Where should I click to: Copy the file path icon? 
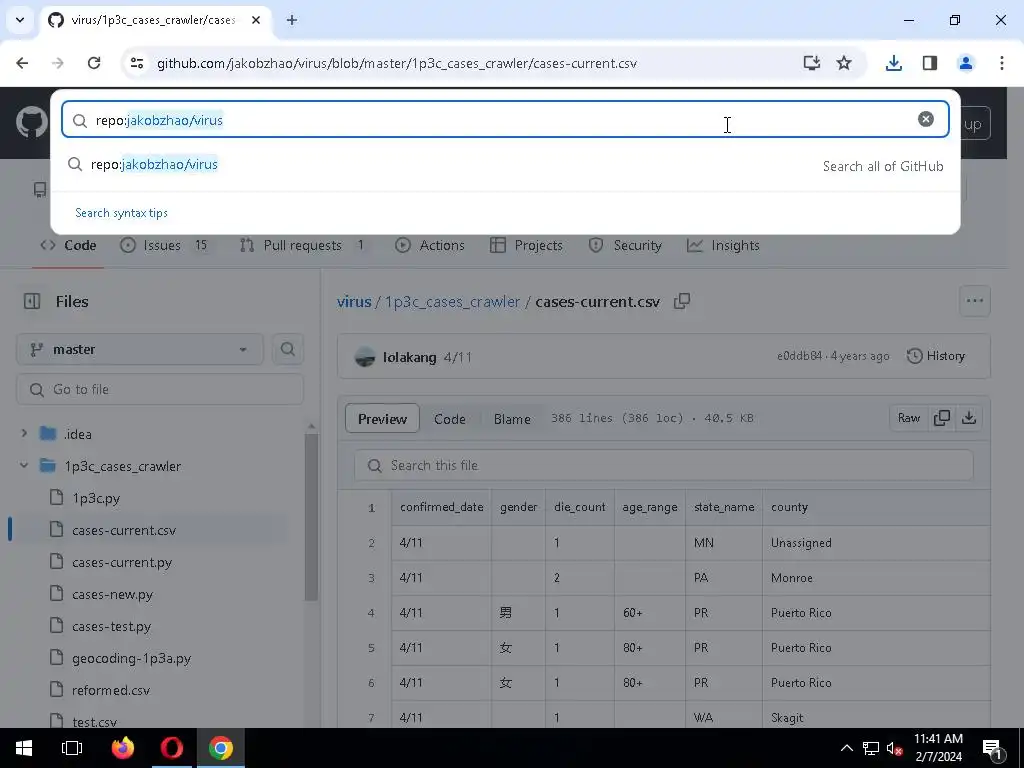pos(682,301)
